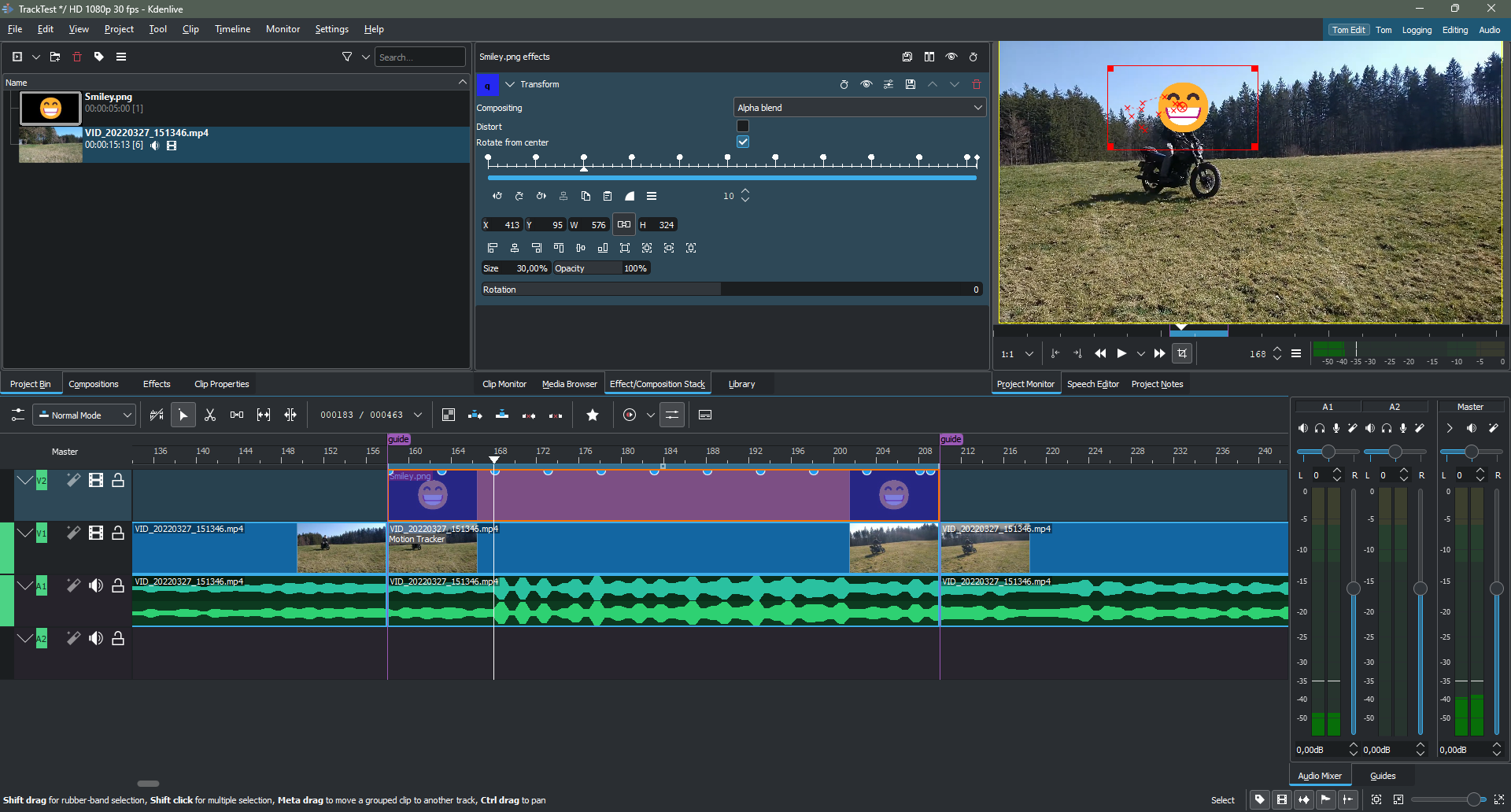The image size is (1511, 812).
Task: Collapse the Transform effect section
Action: coord(510,84)
